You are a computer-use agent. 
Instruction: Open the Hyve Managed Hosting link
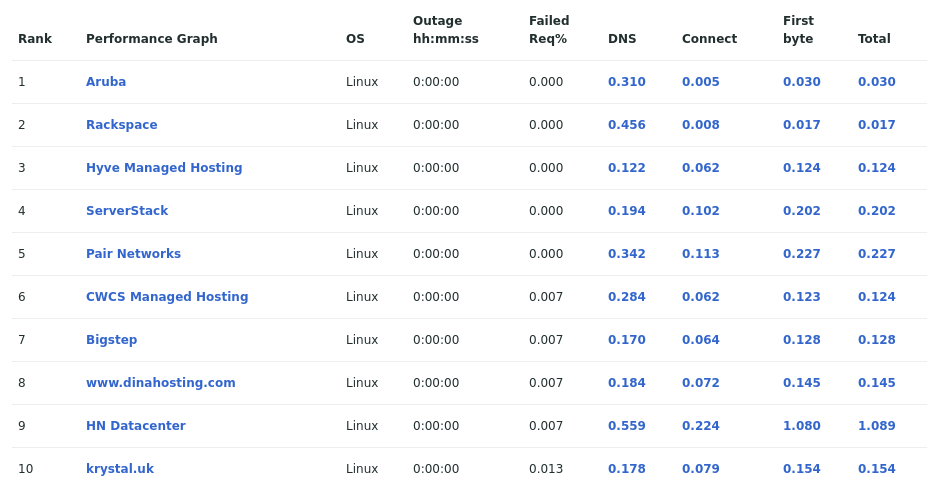(x=164, y=168)
